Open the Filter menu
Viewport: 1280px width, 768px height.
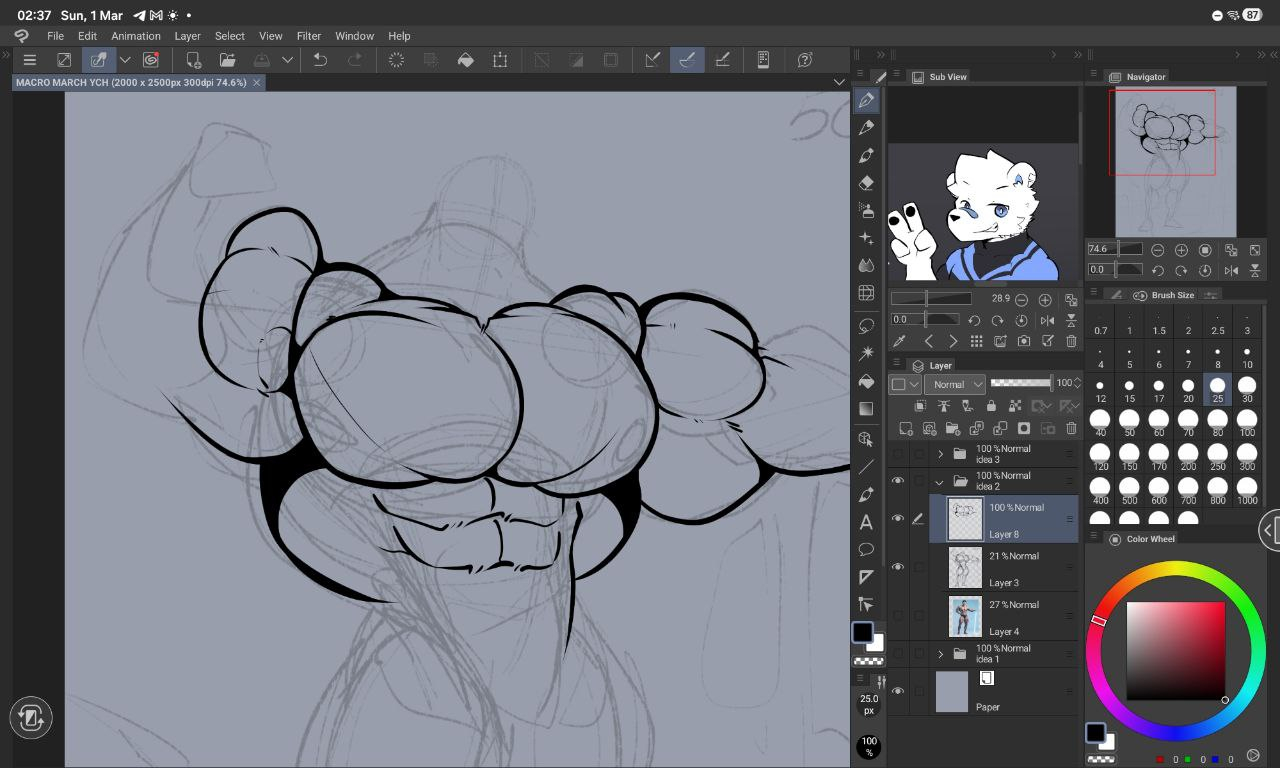click(x=308, y=36)
